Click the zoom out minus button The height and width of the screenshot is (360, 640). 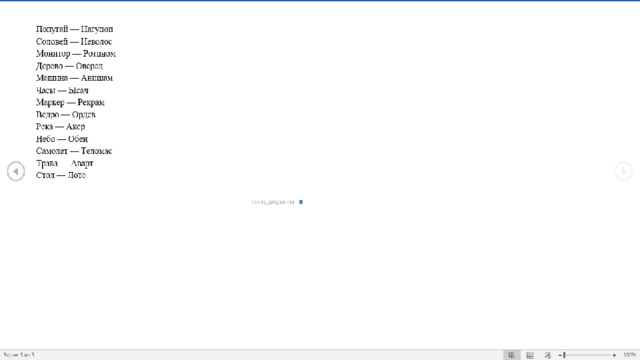pos(560,355)
